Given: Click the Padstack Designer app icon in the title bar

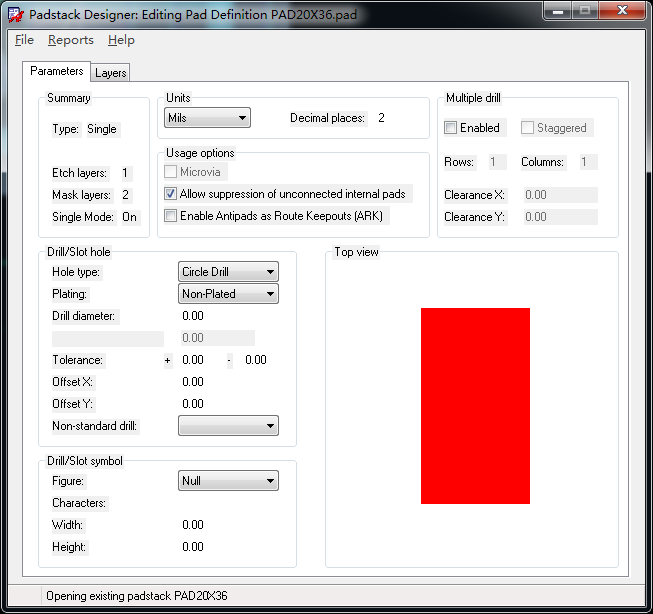Looking at the screenshot, I should click(x=16, y=15).
